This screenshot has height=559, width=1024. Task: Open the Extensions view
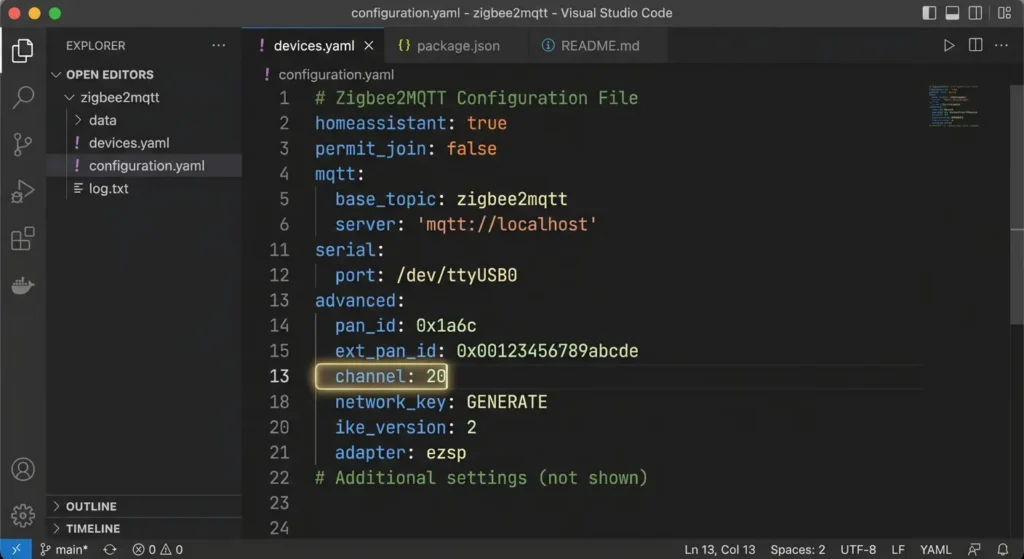click(x=22, y=238)
